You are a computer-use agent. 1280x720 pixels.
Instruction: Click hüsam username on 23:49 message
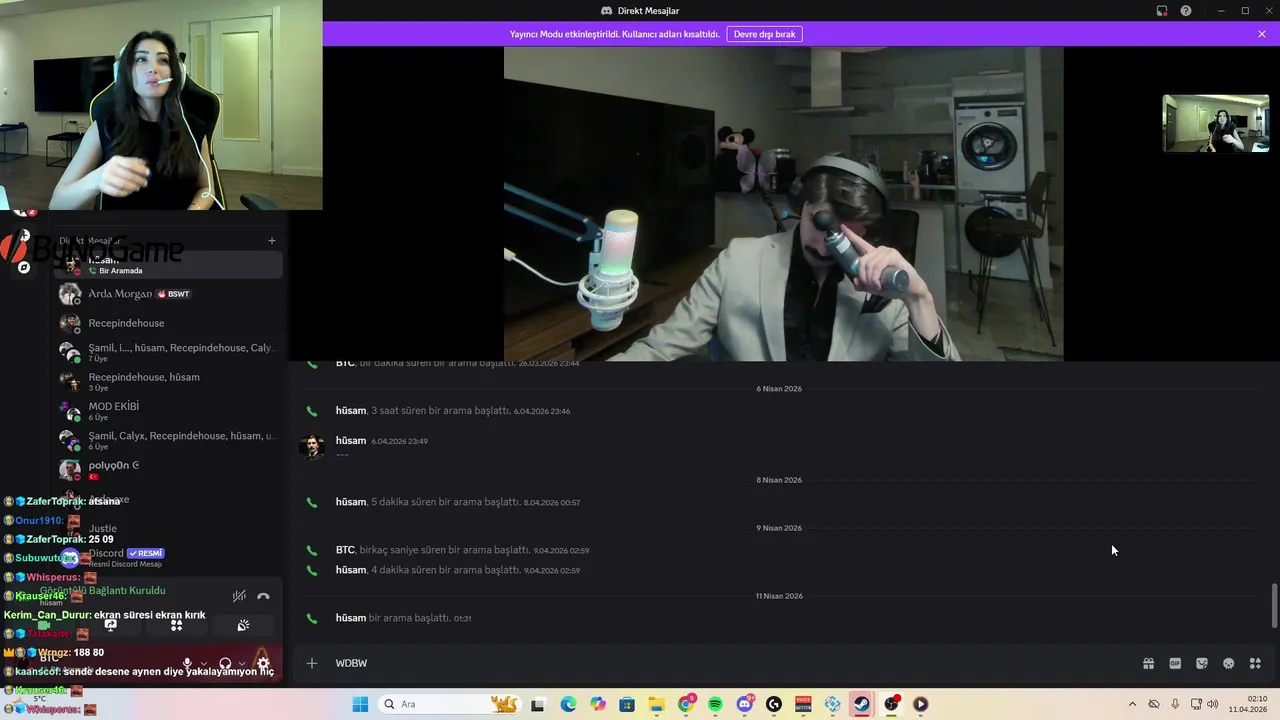tap(351, 441)
